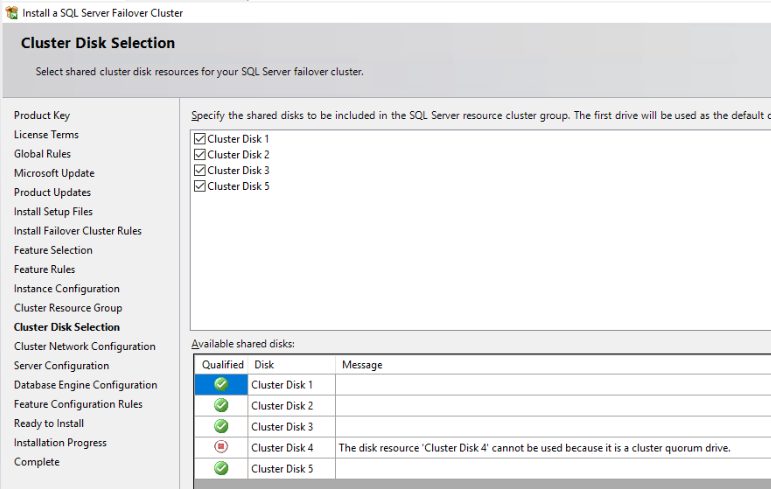Click the Cluster Disk 1 label in the selection list

(238, 139)
